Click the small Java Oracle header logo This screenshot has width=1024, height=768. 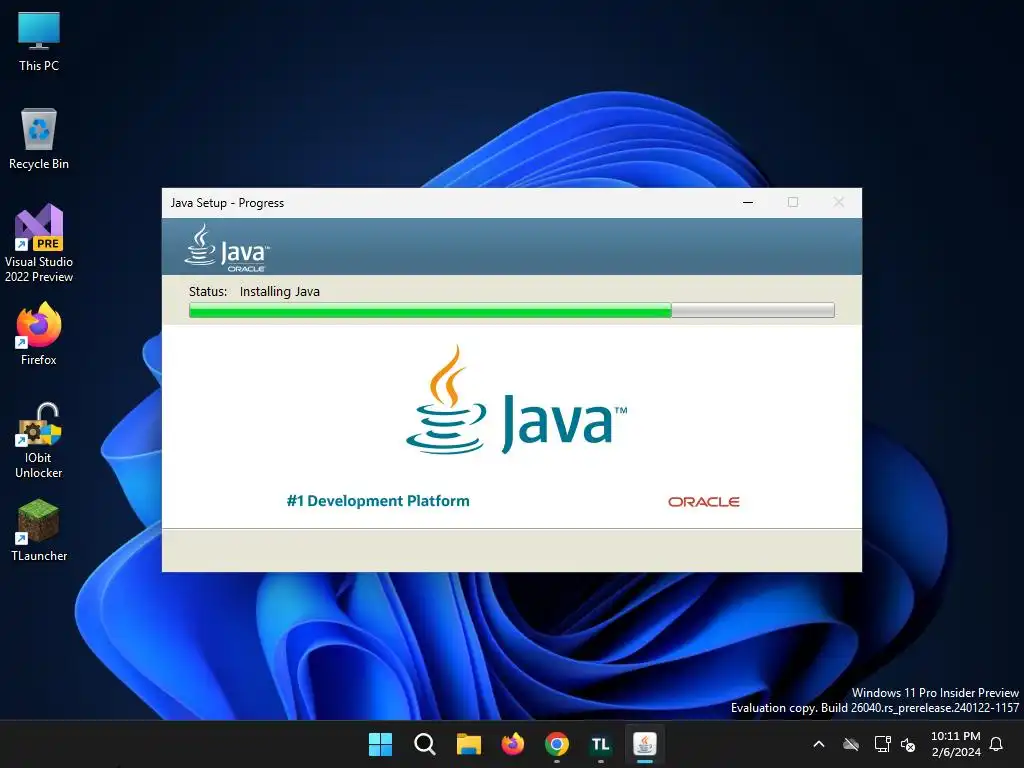tap(227, 248)
